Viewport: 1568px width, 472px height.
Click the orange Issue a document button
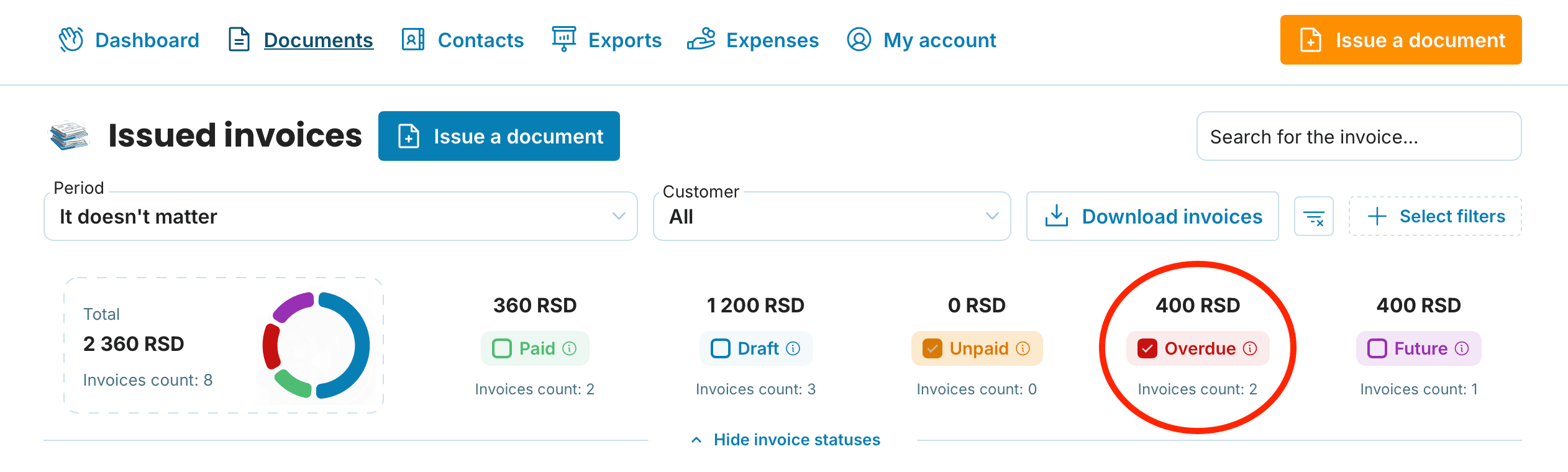(x=1401, y=40)
